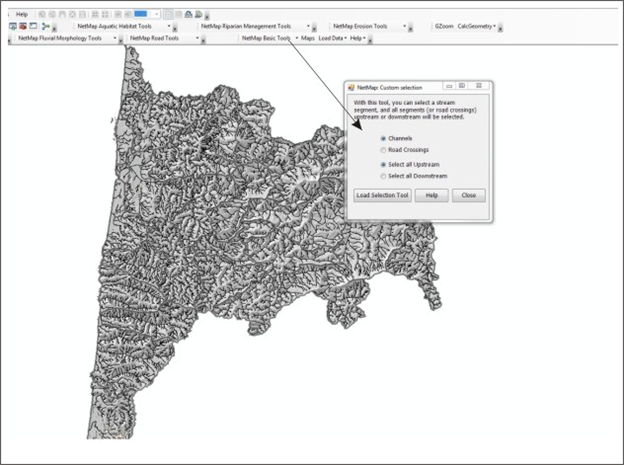This screenshot has width=624, height=465.
Task: Enable Select all Downstream option
Action: pyautogui.click(x=383, y=175)
